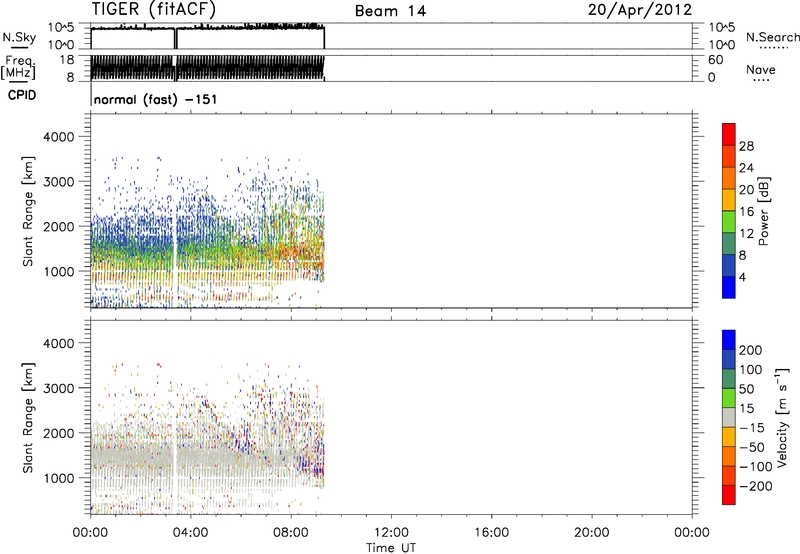Screen dimensions: 800x554
Task: Click the 'Velocity [m s-1]' colorbar label
Action: pos(781,417)
